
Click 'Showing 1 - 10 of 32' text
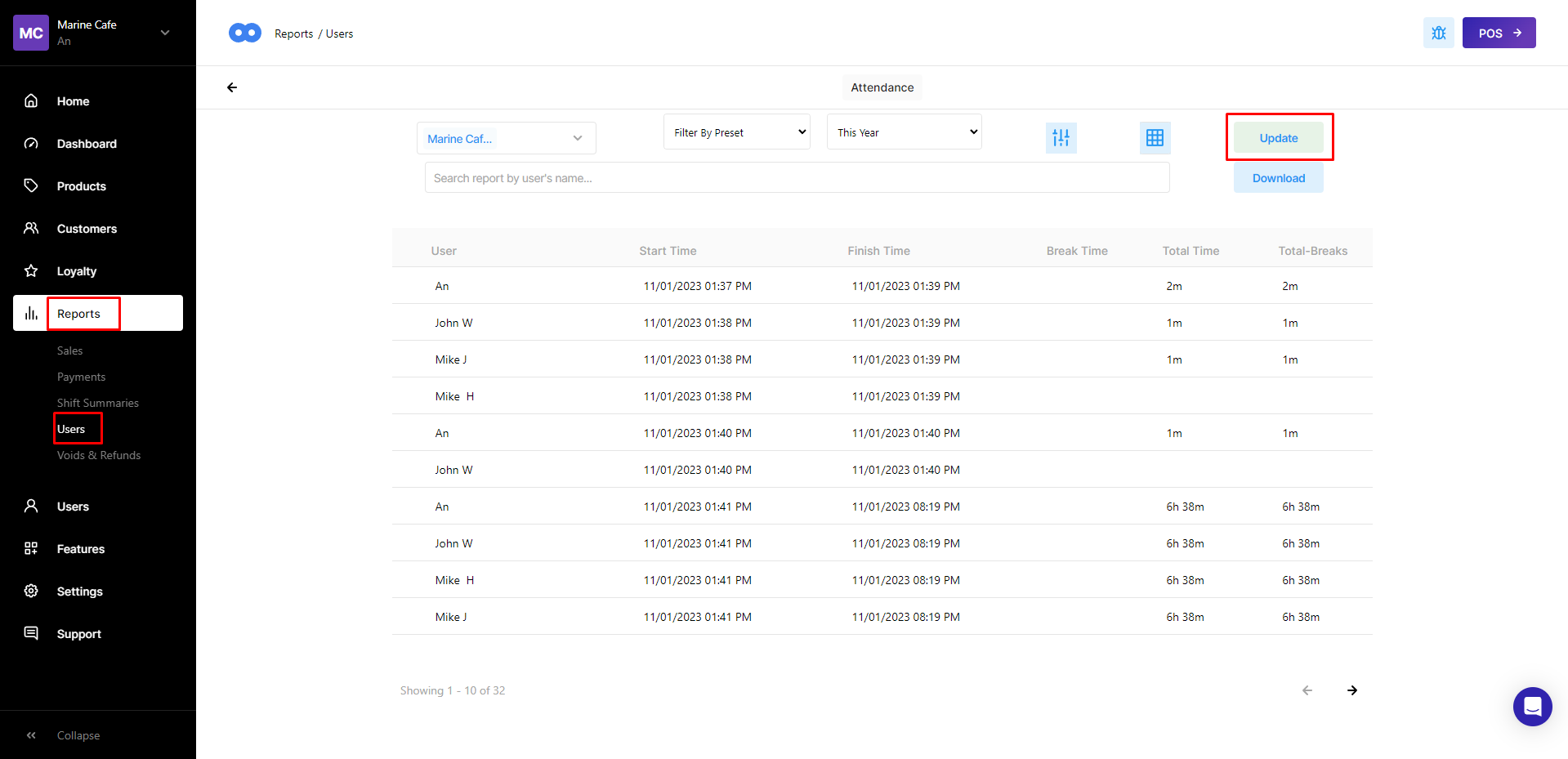point(453,690)
